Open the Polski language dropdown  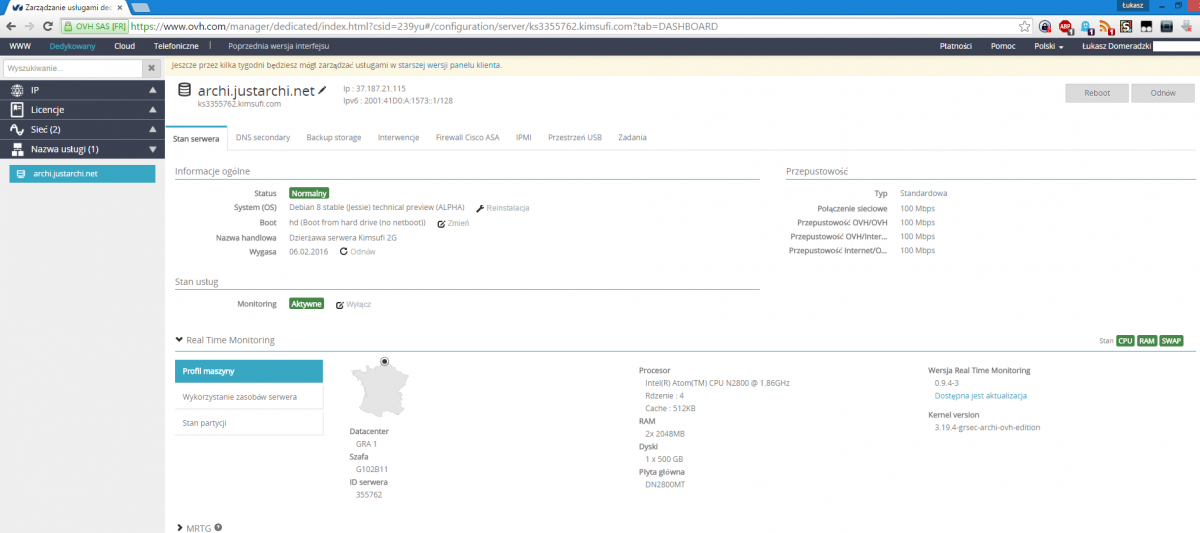point(1048,46)
